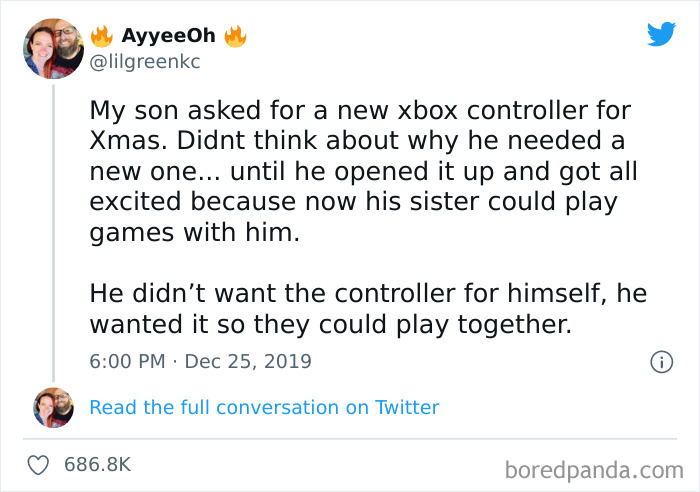Viewport: 700px width, 492px height.
Task: Click the tweet's first paragraph about xbox controller
Action: (x=360, y=172)
